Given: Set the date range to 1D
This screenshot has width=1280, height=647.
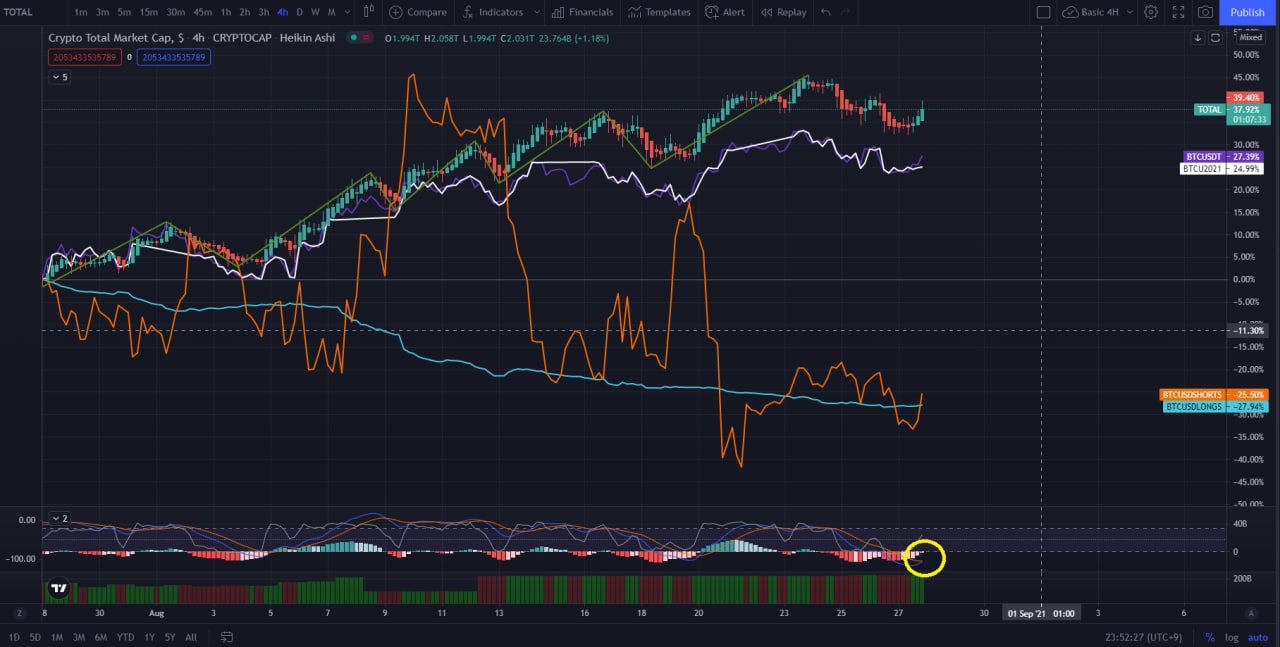Looking at the screenshot, I should click(x=15, y=637).
